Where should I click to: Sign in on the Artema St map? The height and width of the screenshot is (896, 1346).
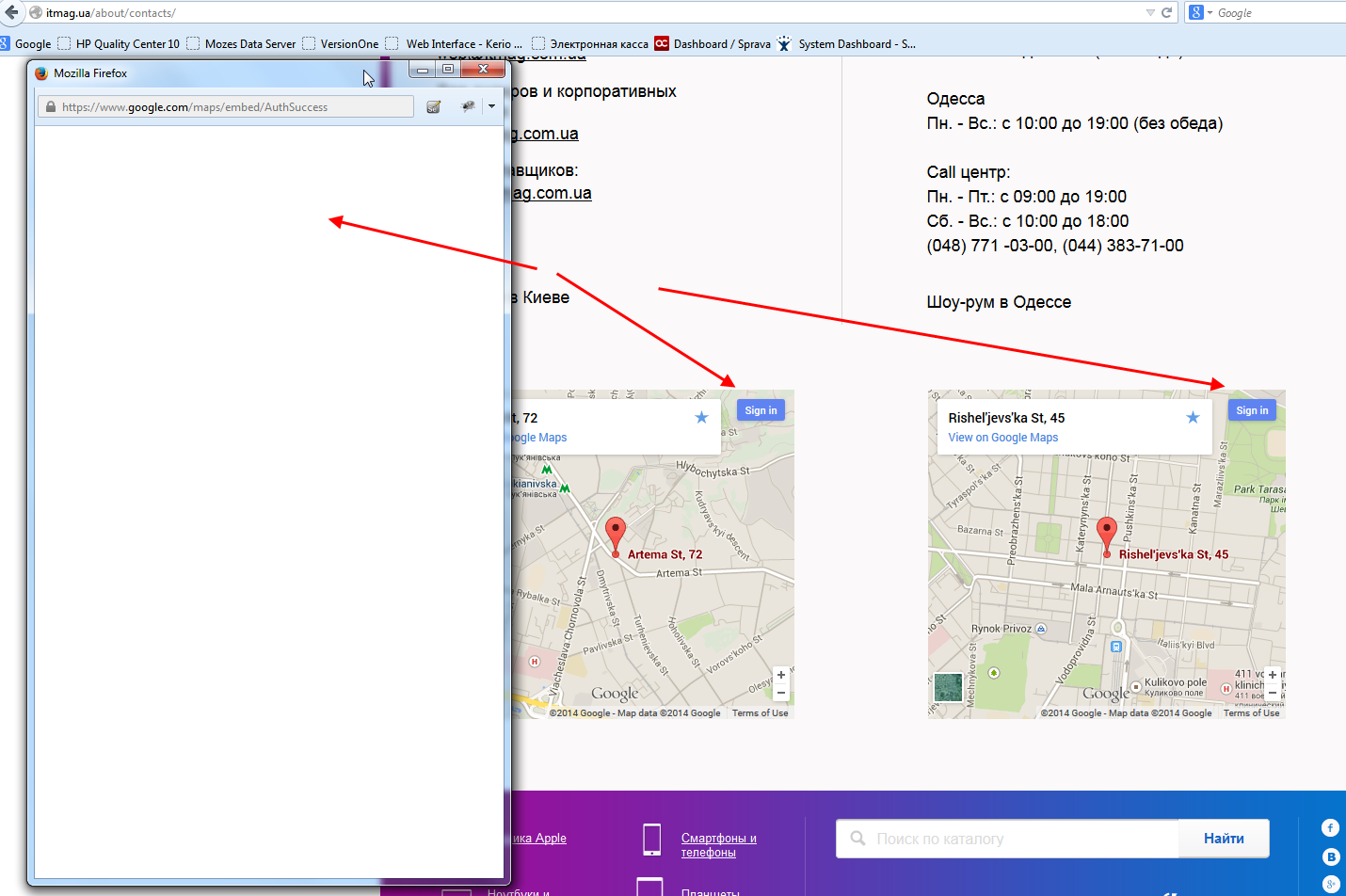pyautogui.click(x=761, y=410)
